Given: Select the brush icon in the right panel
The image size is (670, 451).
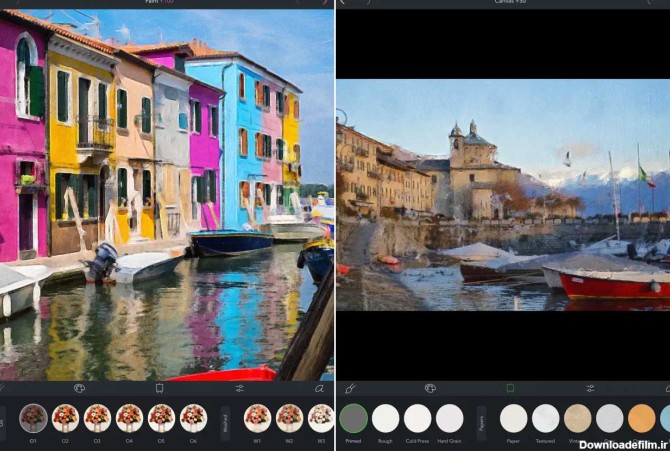Looking at the screenshot, I should click(350, 388).
